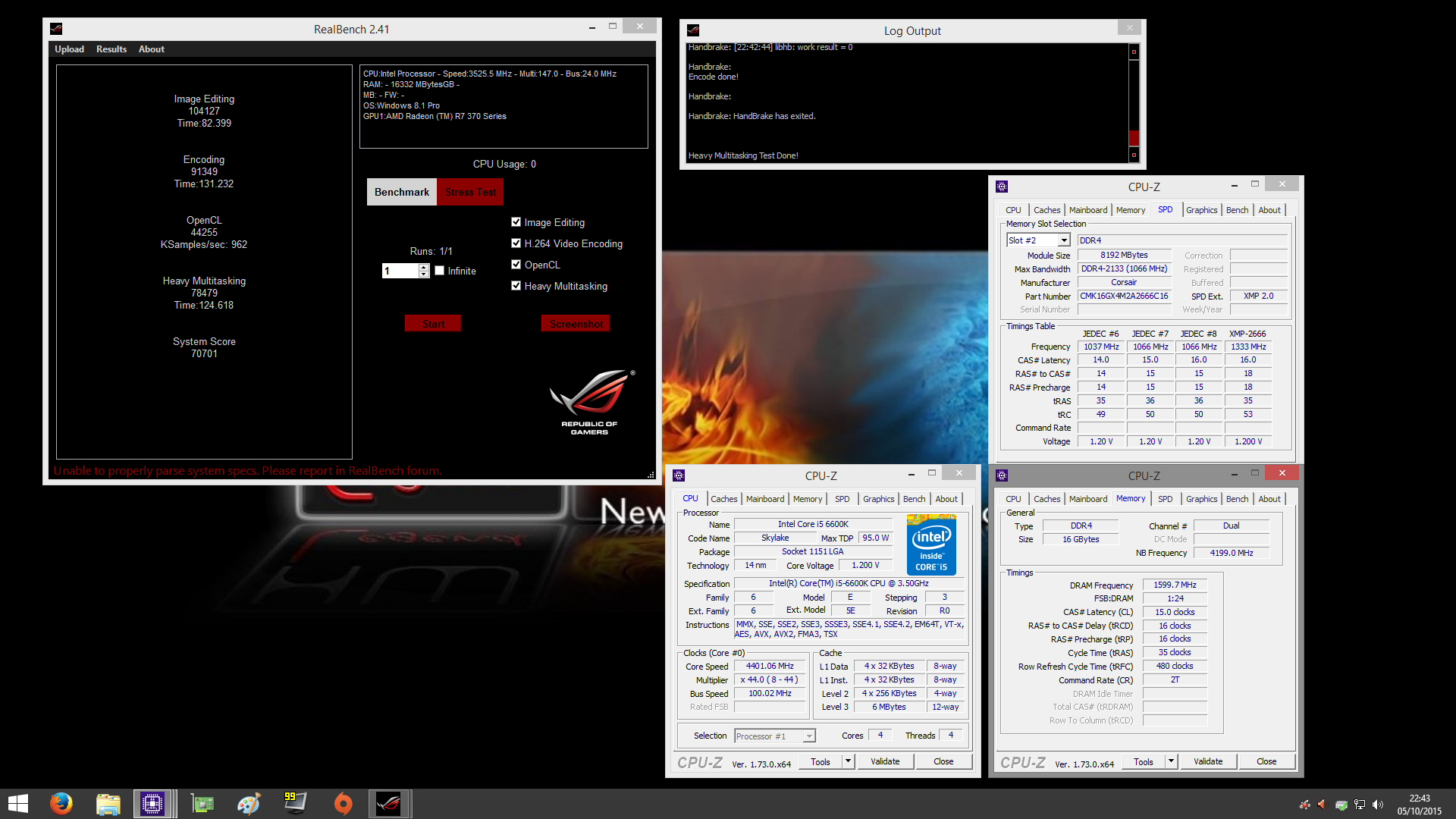Click the XMP-2666 timings column header

tap(1247, 334)
